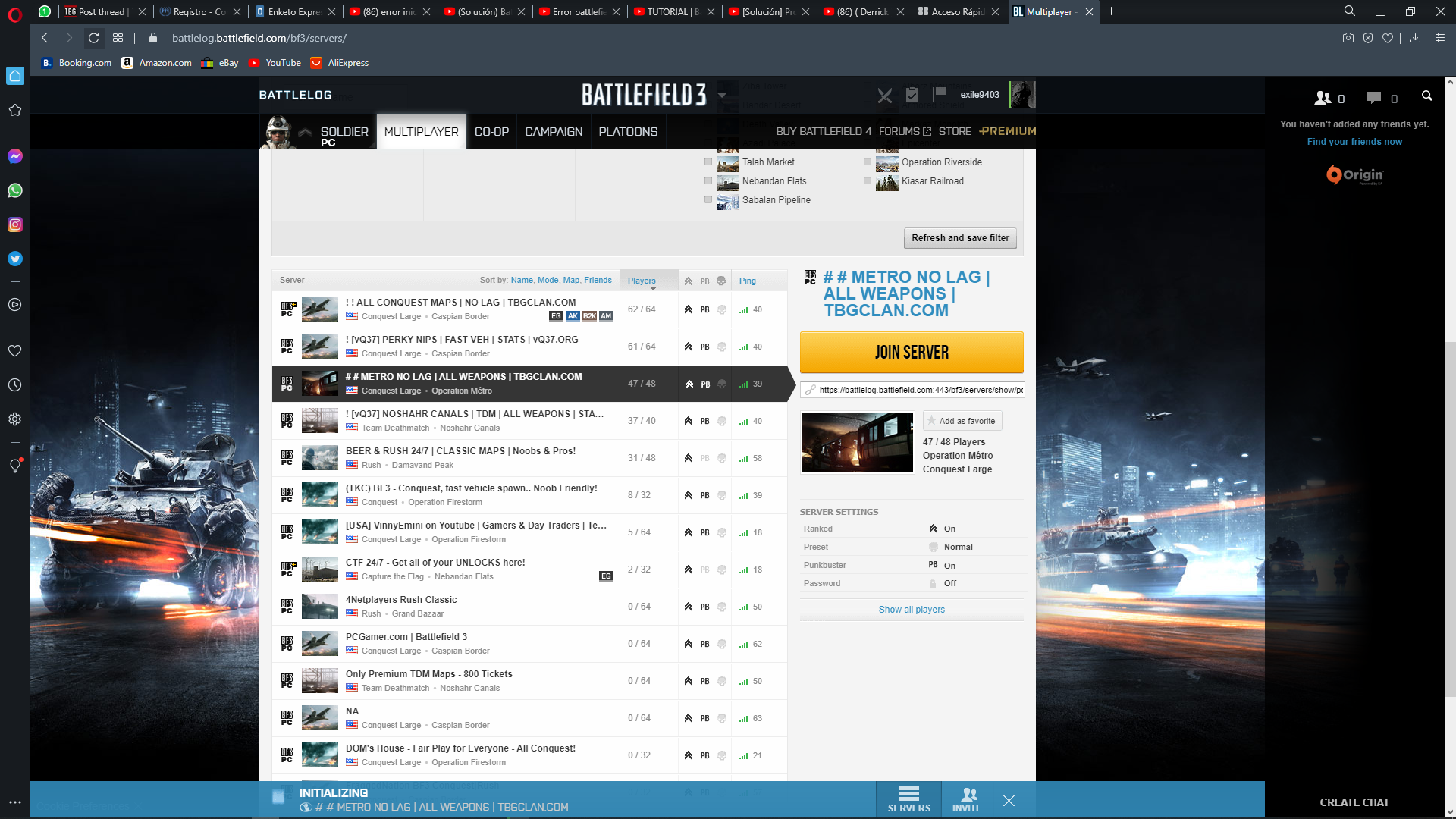Open the Multiplayer navigation tab
This screenshot has height=819, width=1456.
coord(421,132)
